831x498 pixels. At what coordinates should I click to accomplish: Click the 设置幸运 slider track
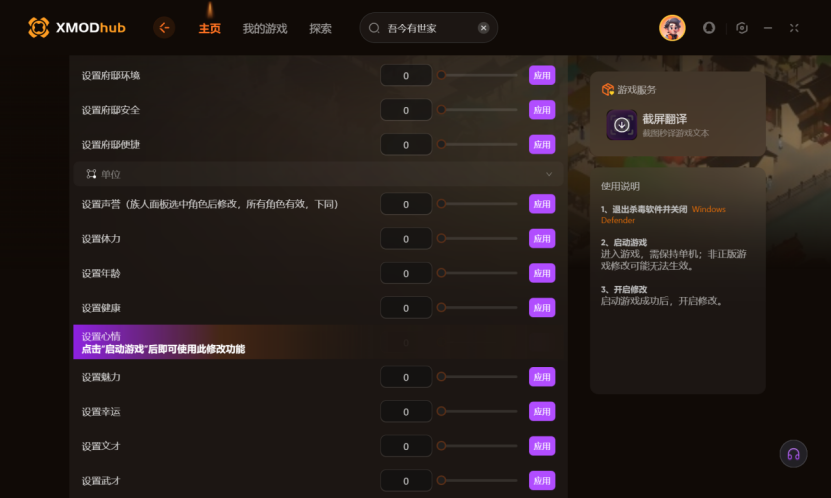pos(478,412)
